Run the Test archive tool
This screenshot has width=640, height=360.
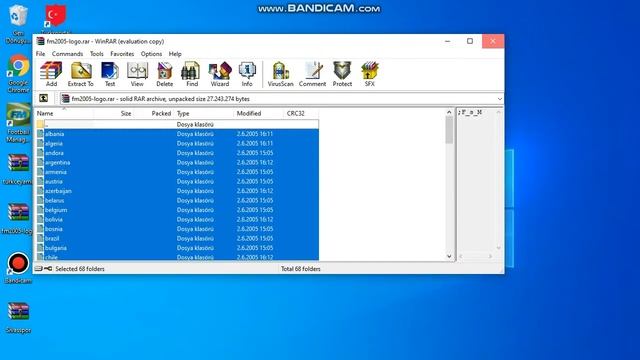110,74
